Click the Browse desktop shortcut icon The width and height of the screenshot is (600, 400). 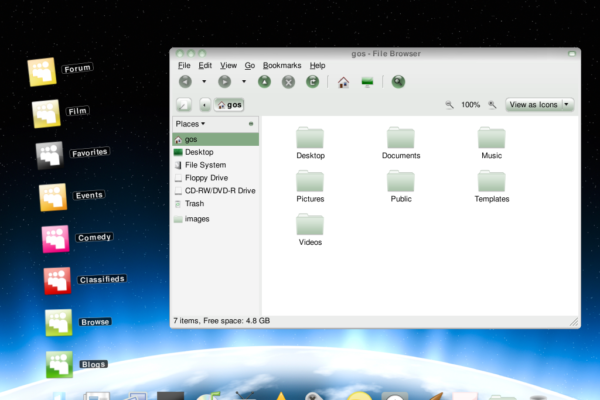click(x=59, y=323)
